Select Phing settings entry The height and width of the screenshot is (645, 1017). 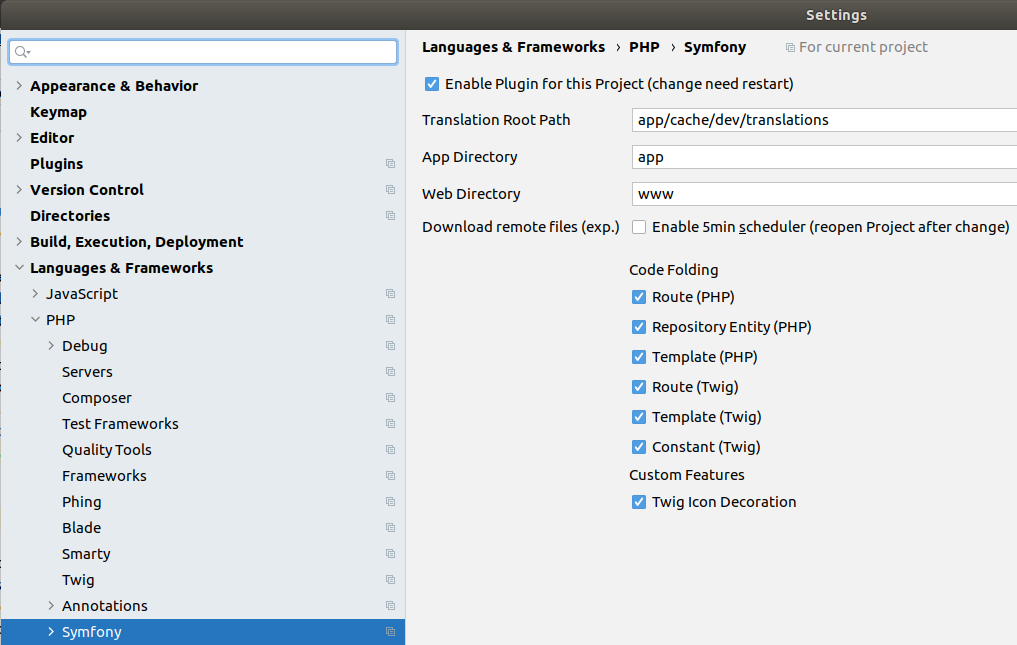81,502
